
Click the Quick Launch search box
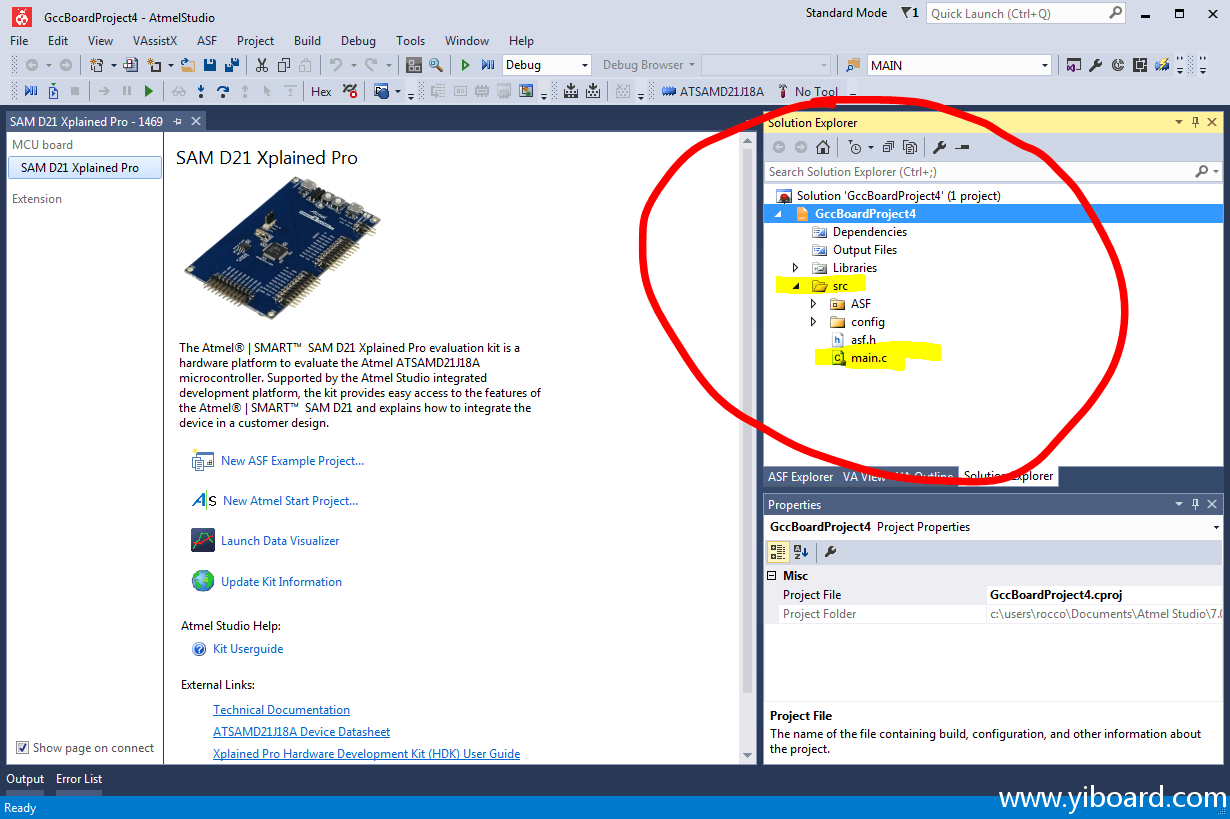pyautogui.click(x=1027, y=13)
